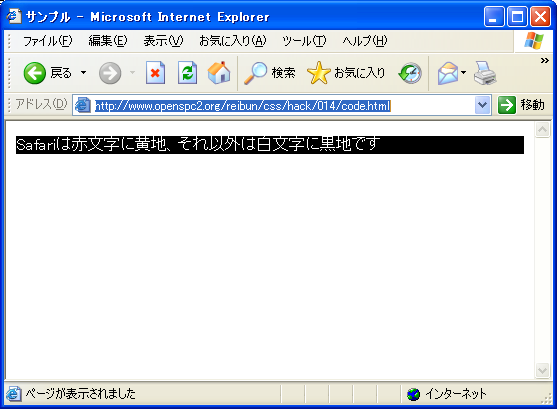Click the Safari black-background text line
This screenshot has height=409, width=557.
(270, 145)
